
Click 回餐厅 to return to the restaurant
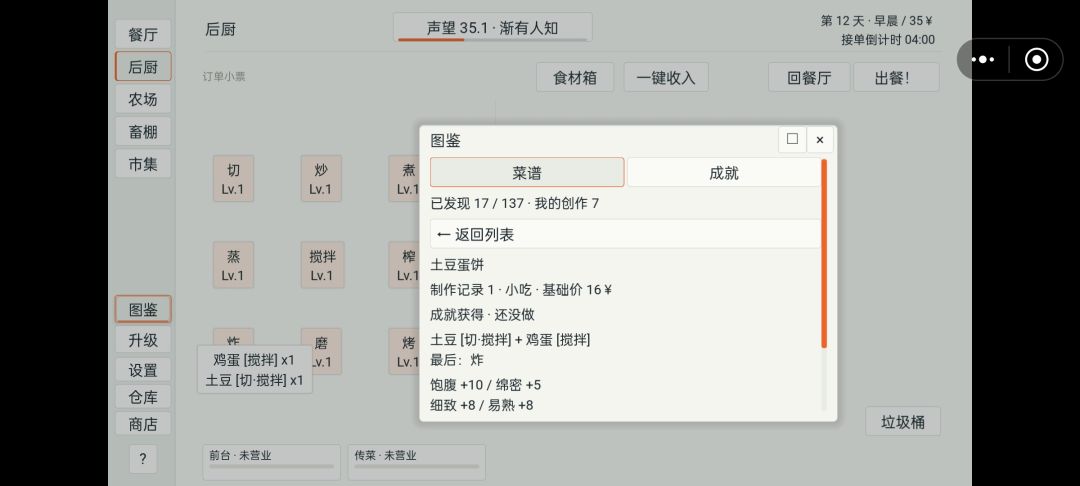click(809, 77)
